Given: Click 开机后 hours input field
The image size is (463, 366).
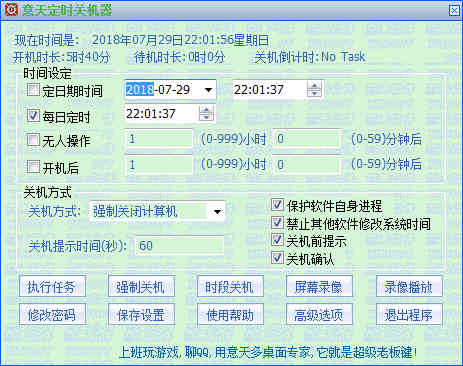Looking at the screenshot, I should pos(159,164).
